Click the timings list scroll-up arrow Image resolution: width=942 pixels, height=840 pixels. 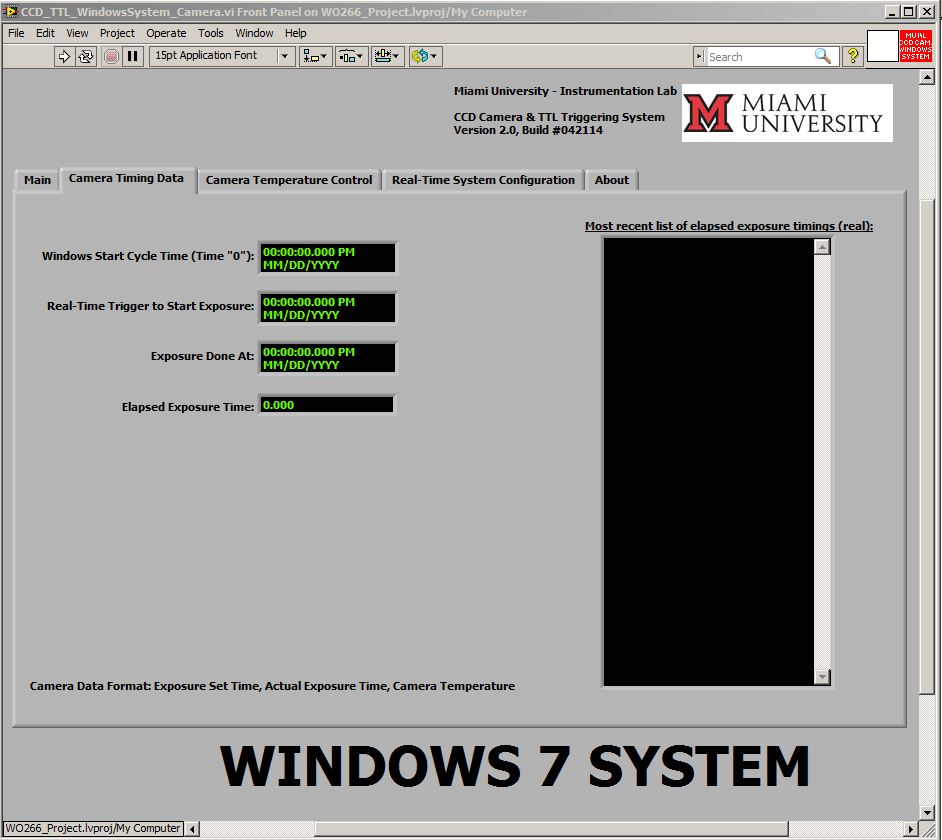(x=822, y=246)
